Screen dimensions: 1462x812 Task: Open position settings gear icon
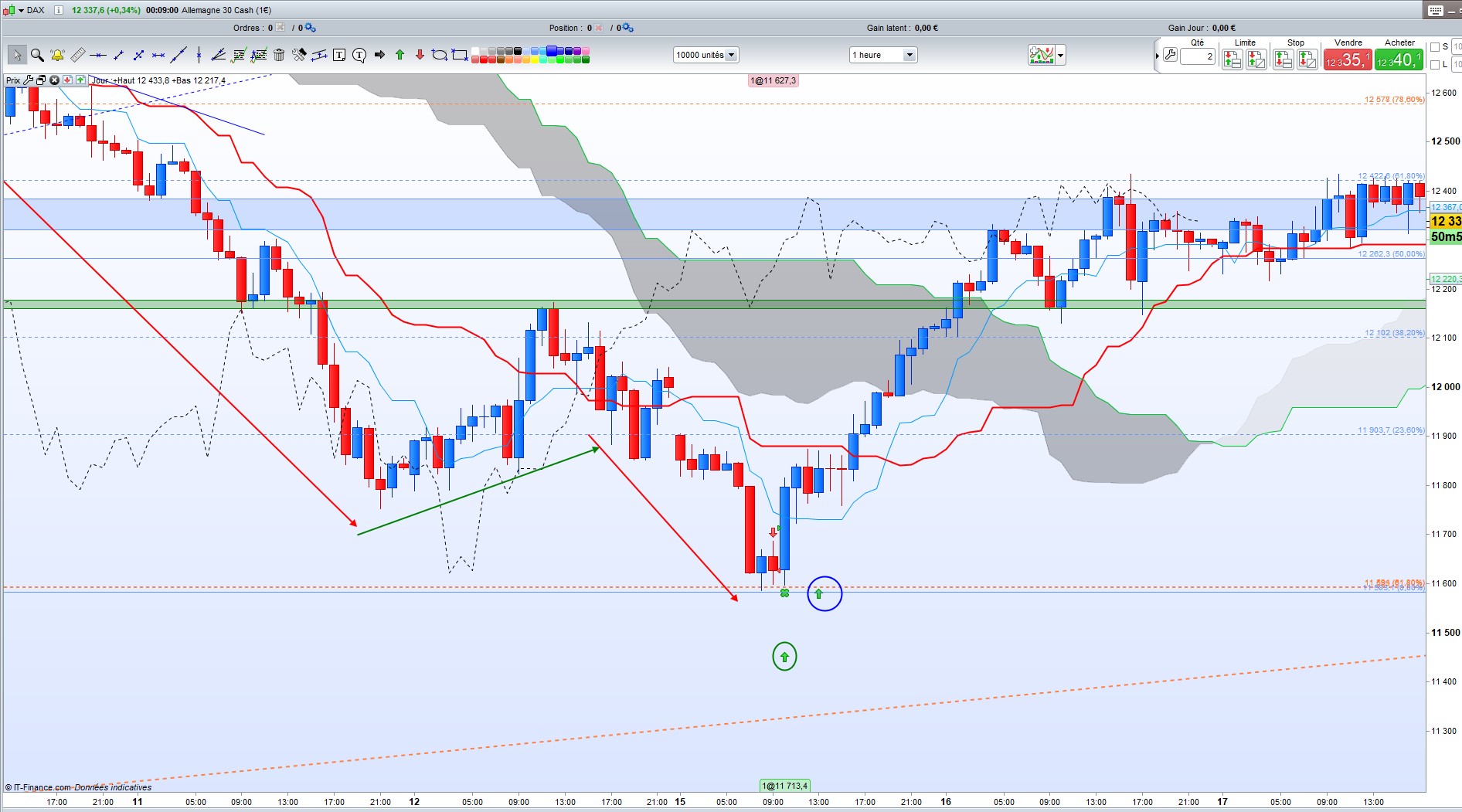[627, 28]
